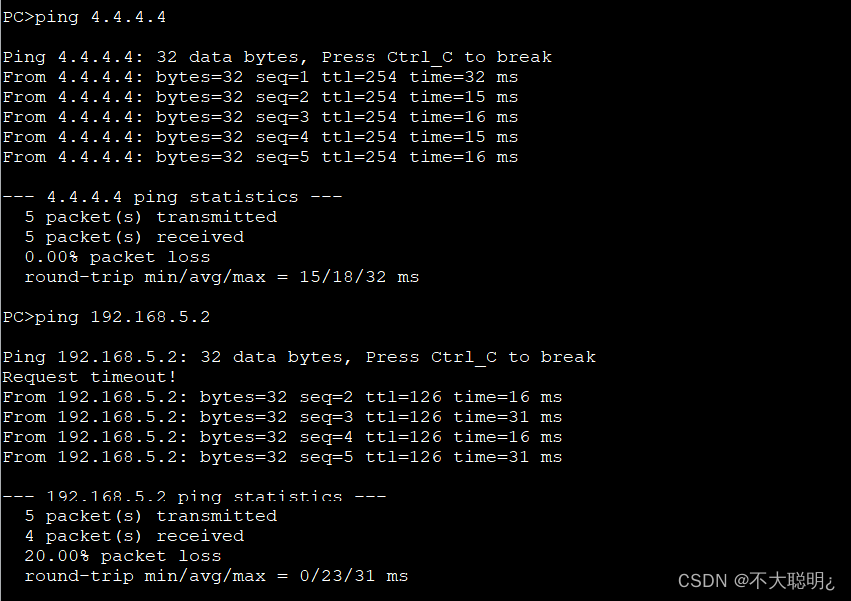The height and width of the screenshot is (601, 851).
Task: Click the seq=5 ttl=126 reply from 192.168.5.2
Action: [x=282, y=457]
